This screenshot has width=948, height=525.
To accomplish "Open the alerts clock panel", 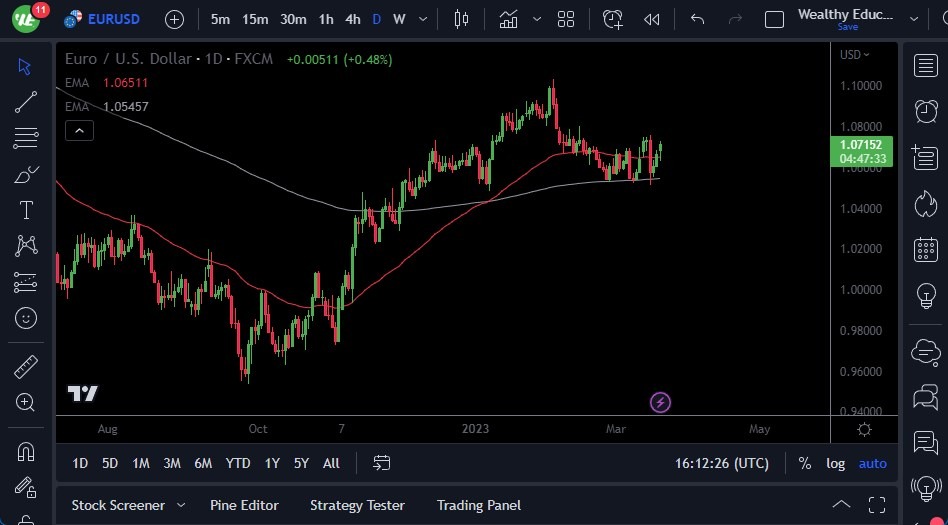I will tap(925, 110).
